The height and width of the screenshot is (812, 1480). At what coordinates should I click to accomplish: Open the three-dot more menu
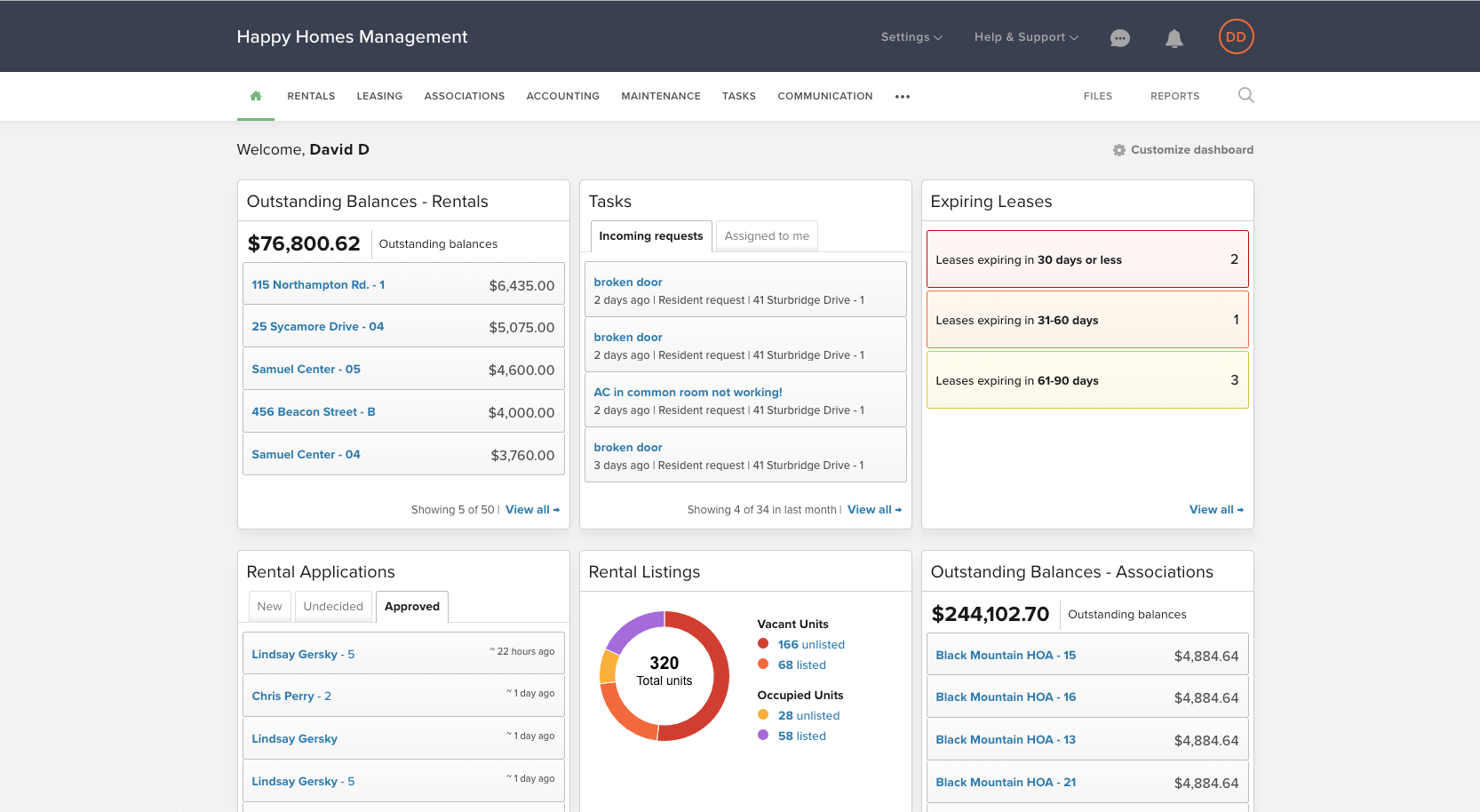pos(903,96)
